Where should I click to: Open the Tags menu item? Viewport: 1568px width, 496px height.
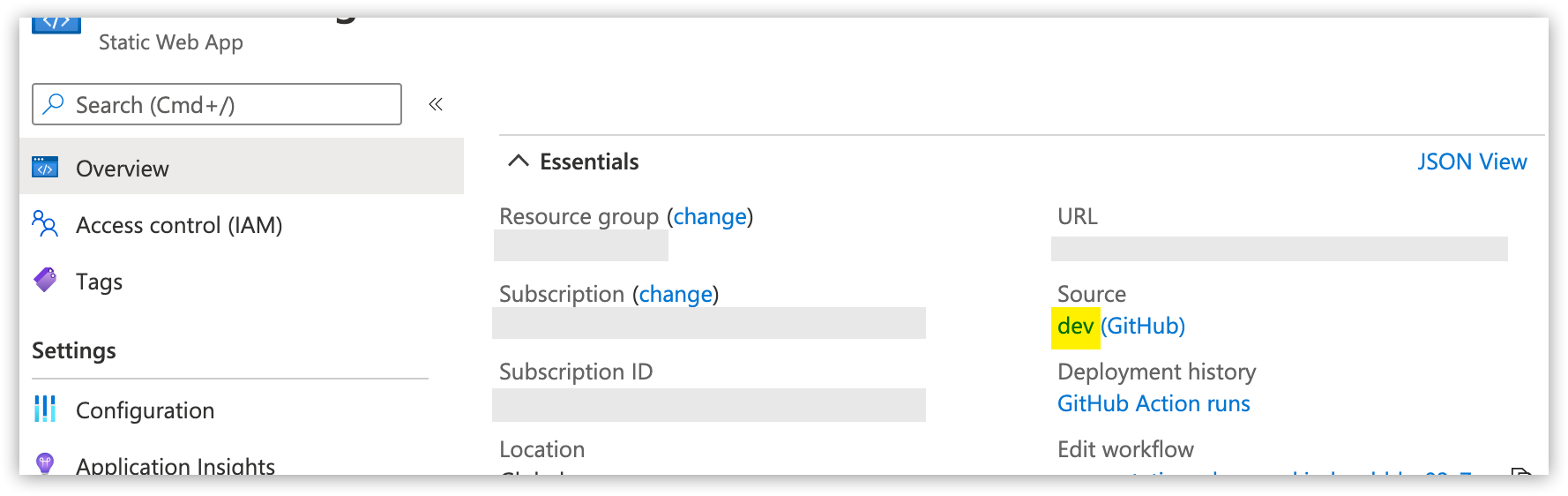click(99, 282)
